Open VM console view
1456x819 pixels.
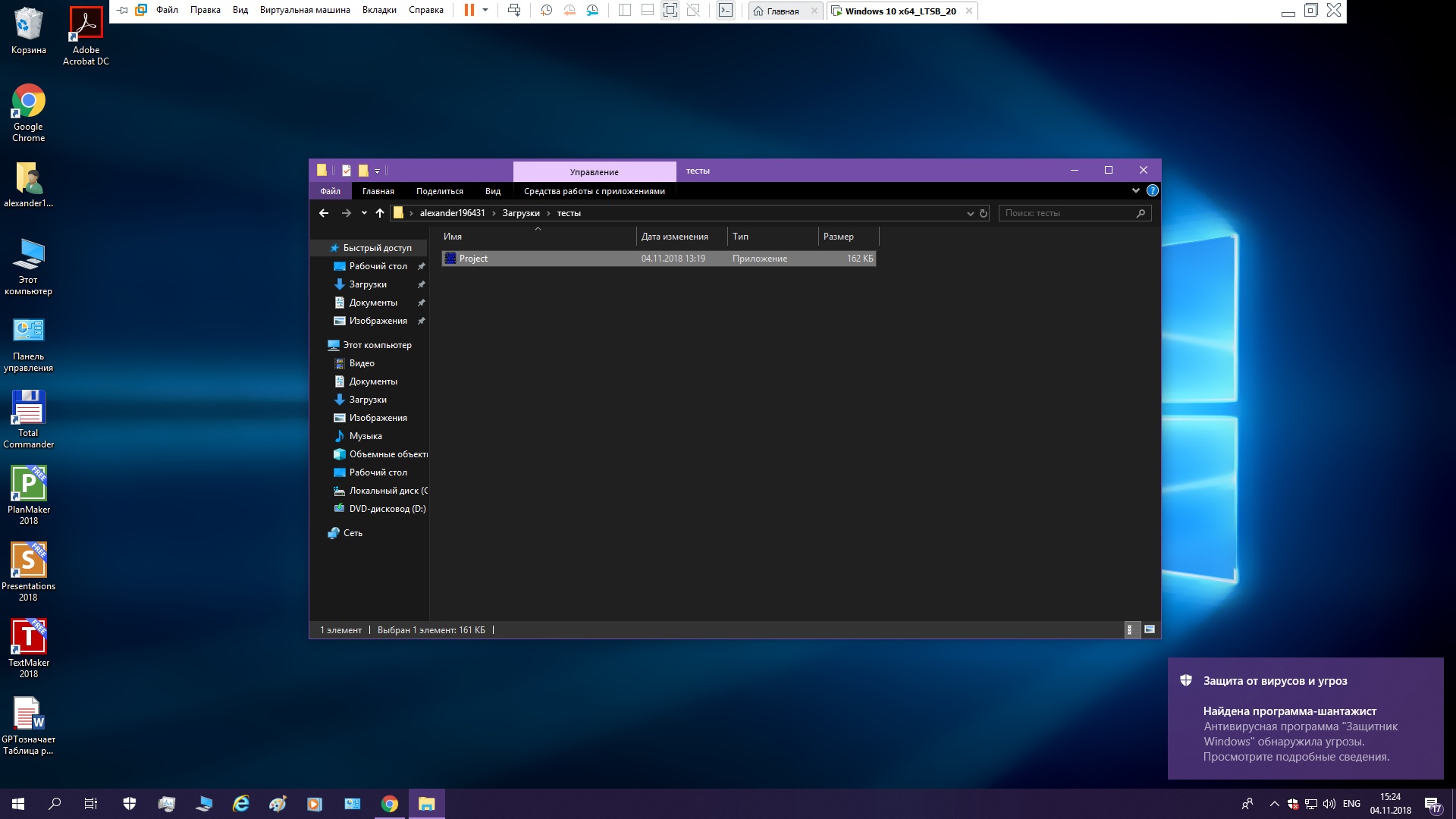click(x=726, y=11)
